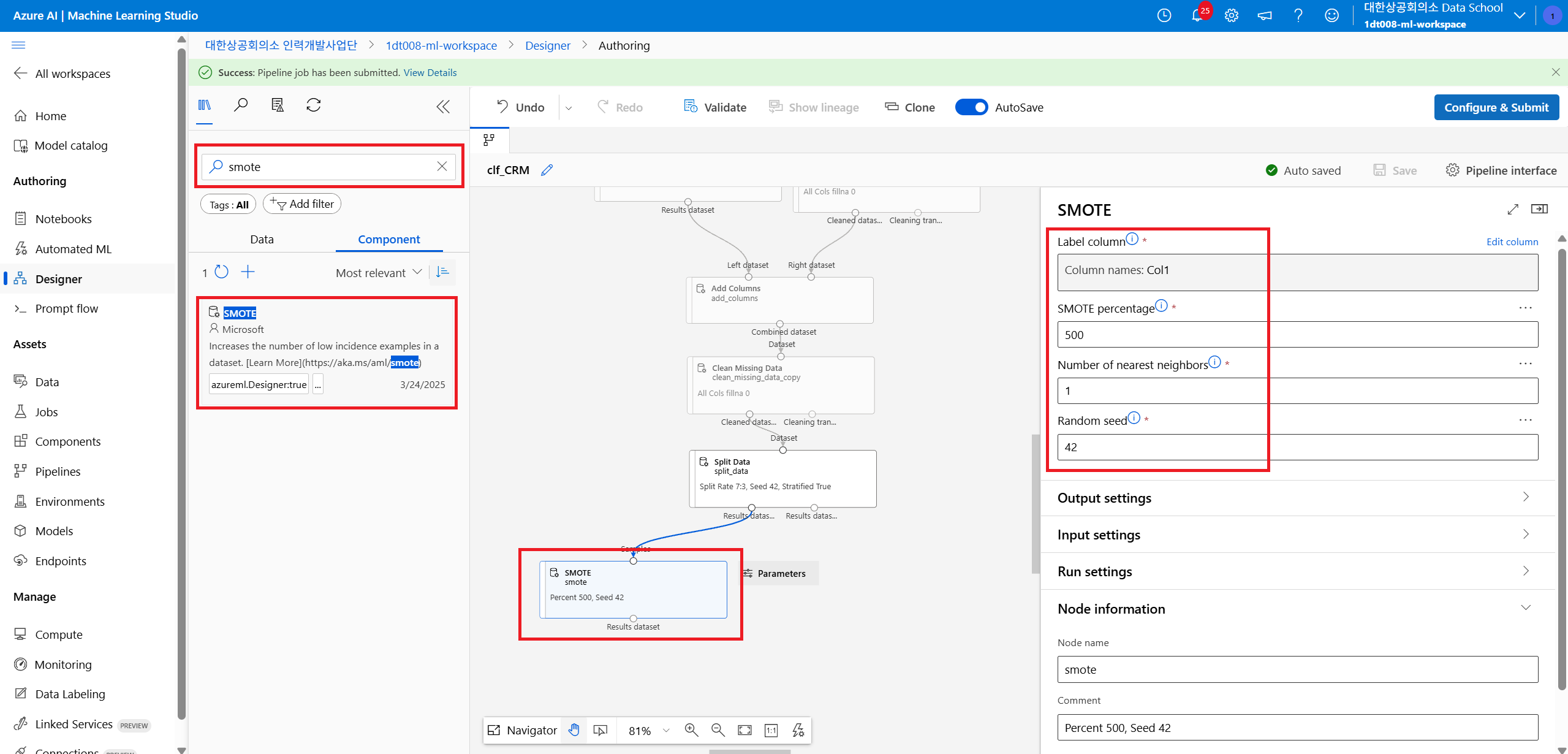Click the Configure & Submit button
The width and height of the screenshot is (1568, 754).
pyautogui.click(x=1496, y=107)
